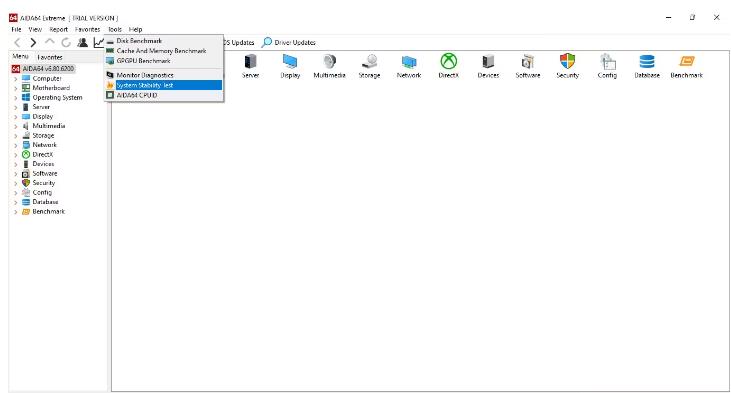731x393 pixels.
Task: Open the Software icon in main pane
Action: [528, 61]
